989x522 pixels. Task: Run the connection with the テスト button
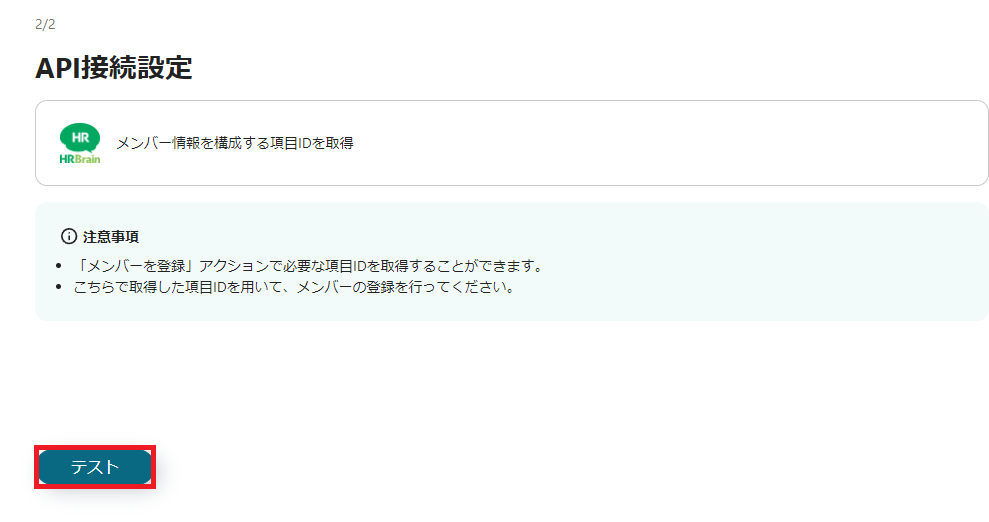pos(95,467)
